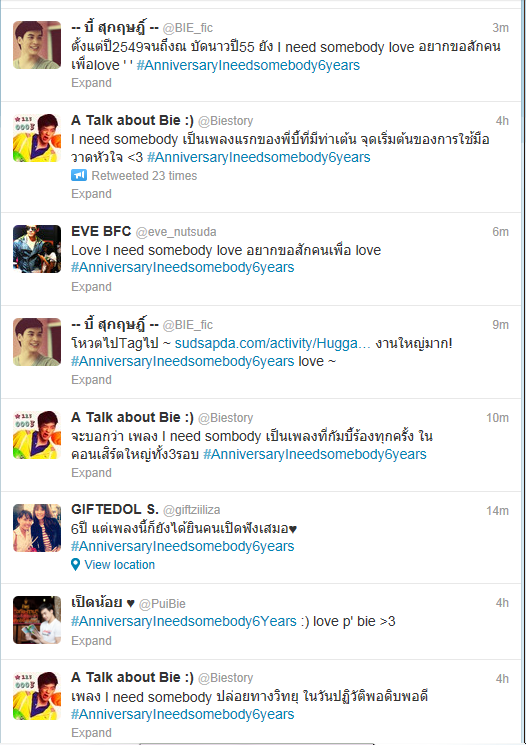Click the location pin icon in the GIFTEDOL S. tweet
Screen dimensions: 526x745
[75, 564]
